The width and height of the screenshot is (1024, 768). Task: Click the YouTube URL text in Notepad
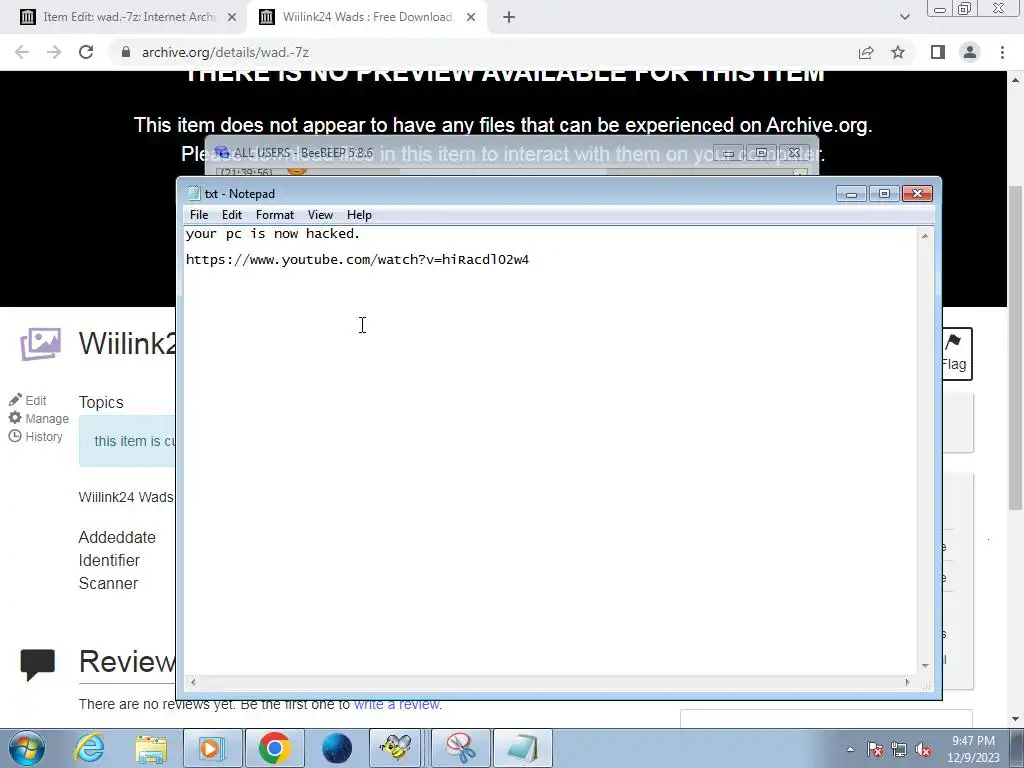pyautogui.click(x=357, y=260)
